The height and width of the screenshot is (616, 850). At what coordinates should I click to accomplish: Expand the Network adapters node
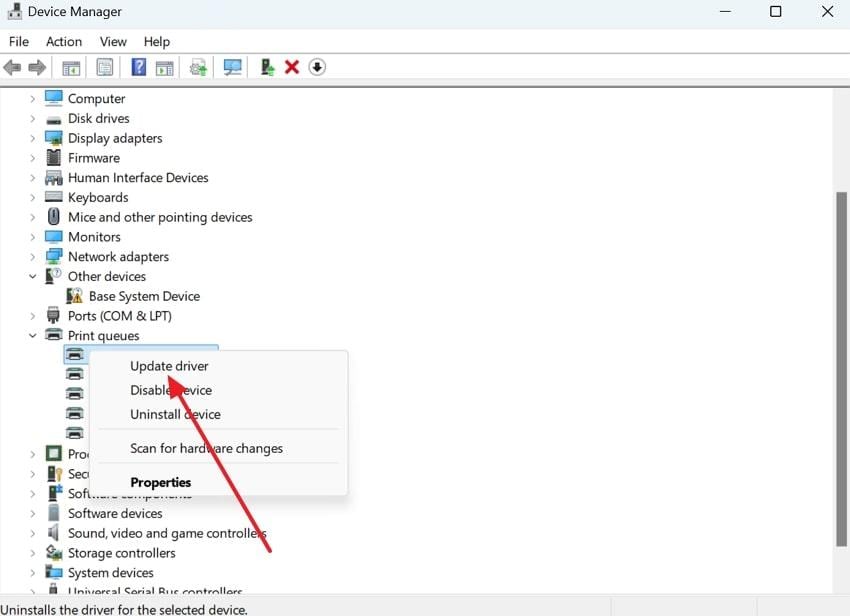(x=32, y=256)
